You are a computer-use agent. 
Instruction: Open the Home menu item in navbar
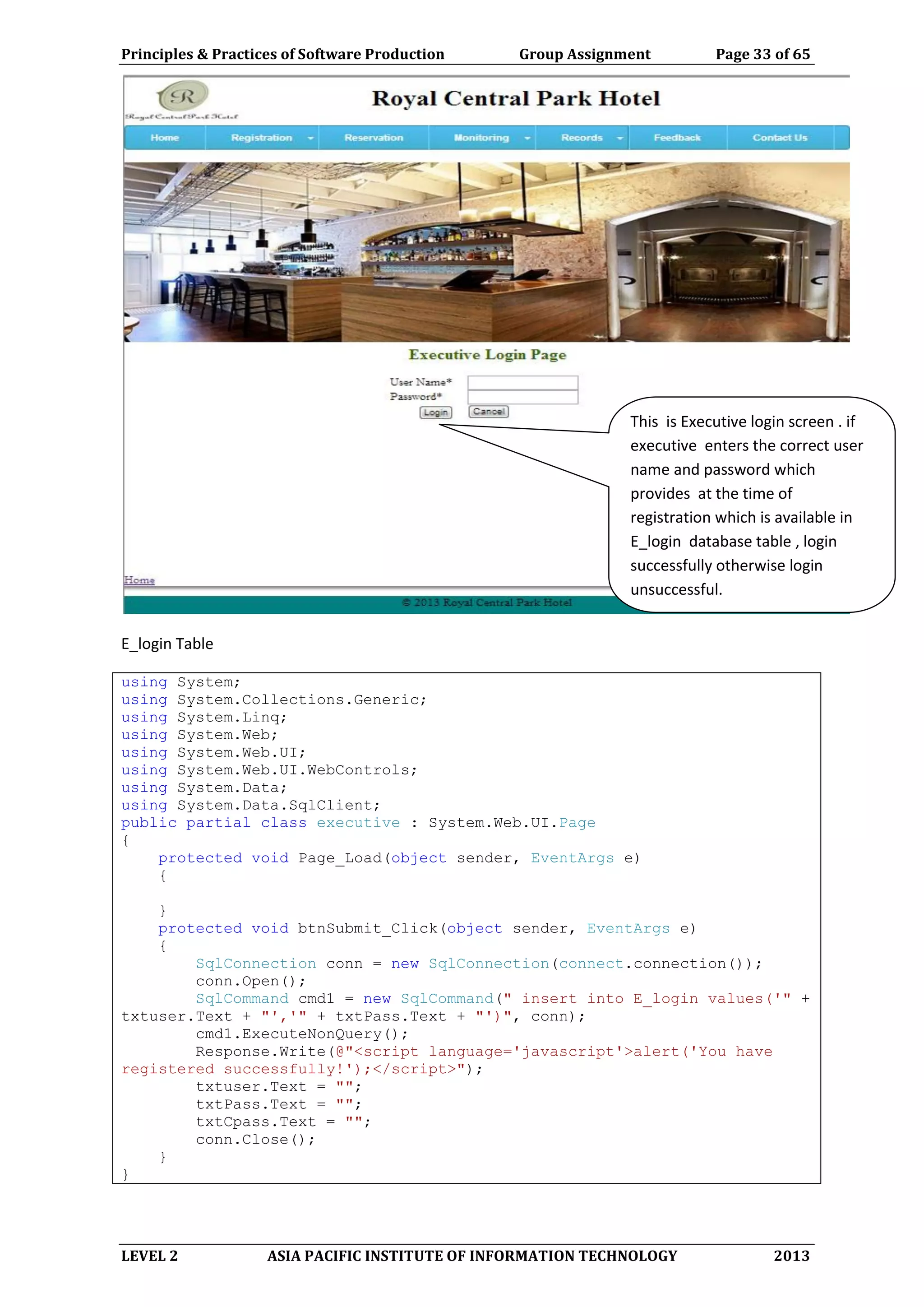pyautogui.click(x=164, y=138)
